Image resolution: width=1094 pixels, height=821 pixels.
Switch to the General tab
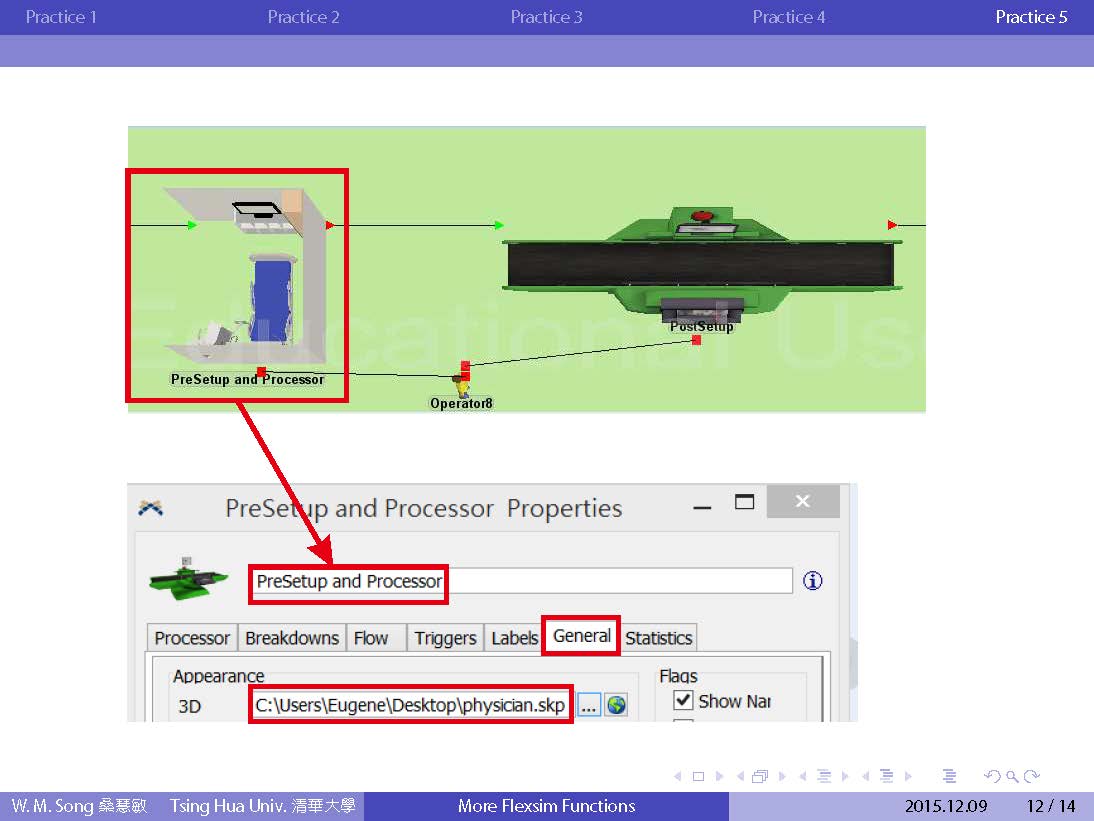pyautogui.click(x=581, y=636)
